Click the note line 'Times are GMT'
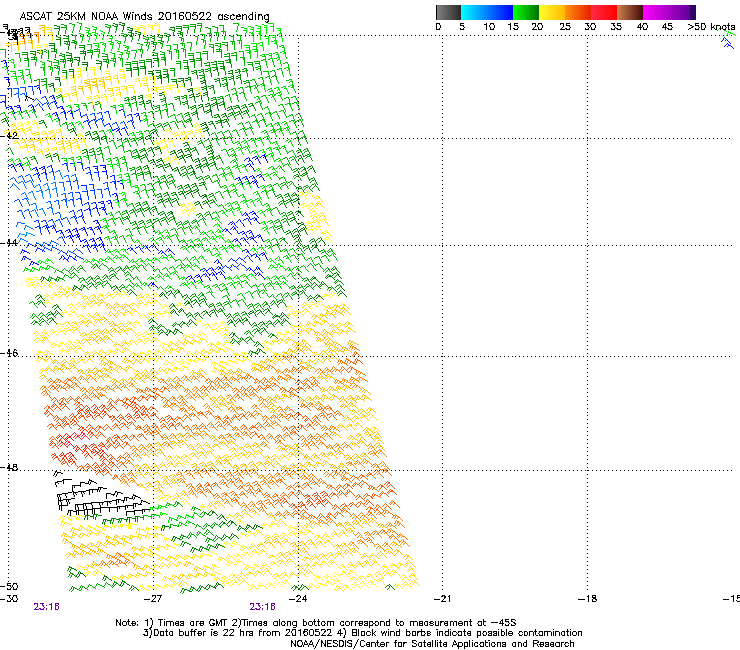This screenshot has width=740, height=650. 193,623
